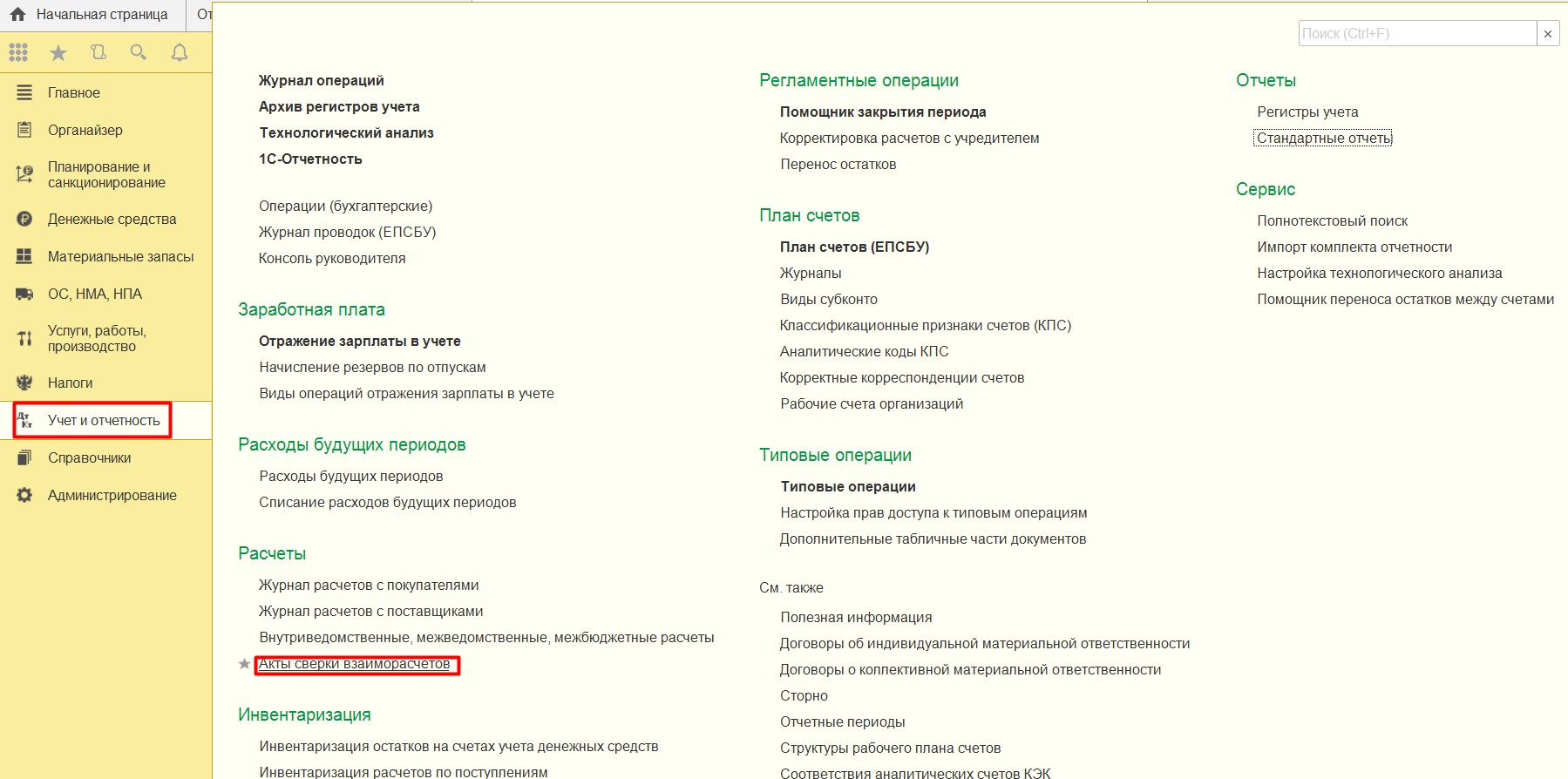The height and width of the screenshot is (779, 1568).
Task: Click the Справочники book icon
Action: pos(24,457)
